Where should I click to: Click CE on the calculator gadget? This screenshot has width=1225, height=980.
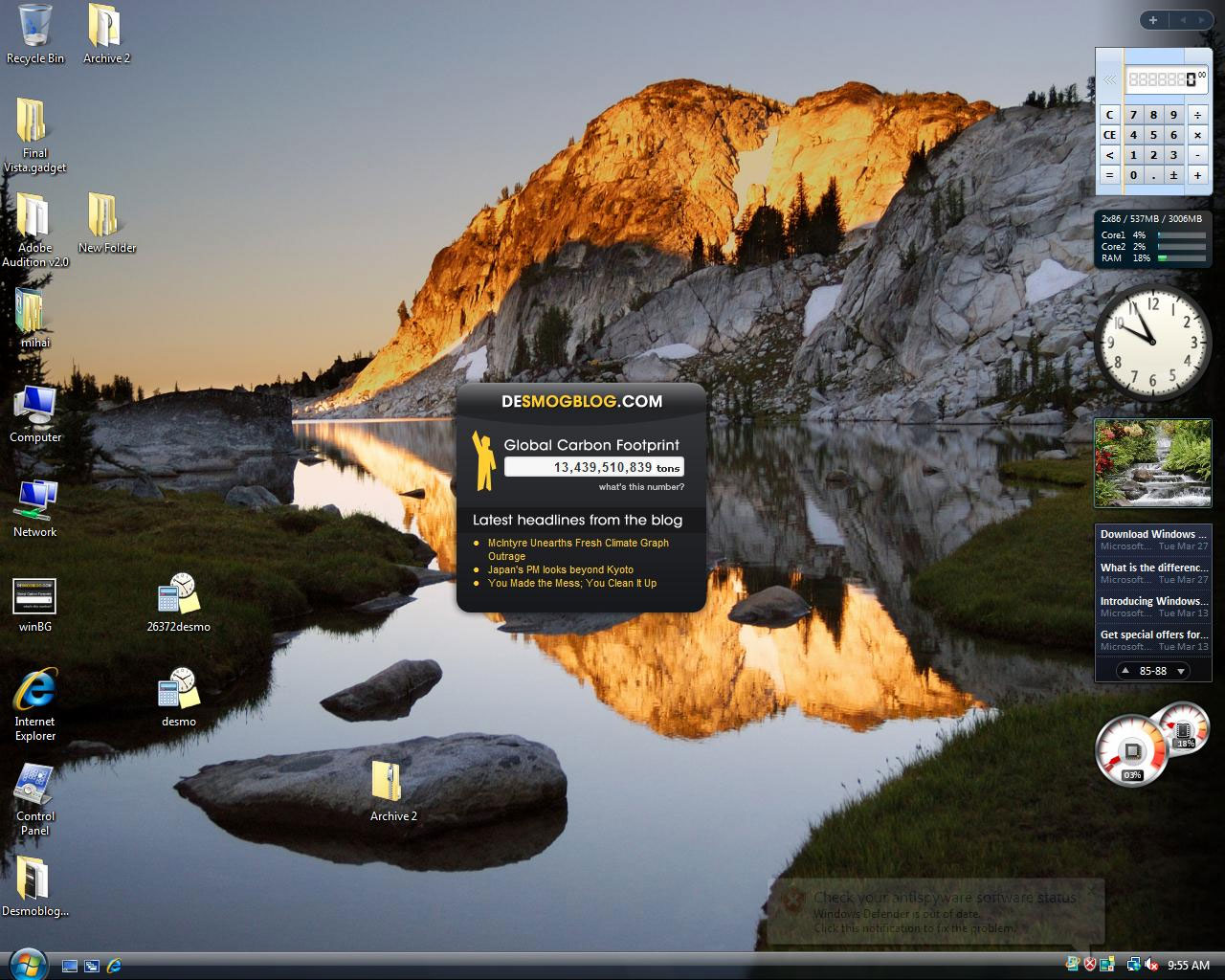pyautogui.click(x=1109, y=135)
